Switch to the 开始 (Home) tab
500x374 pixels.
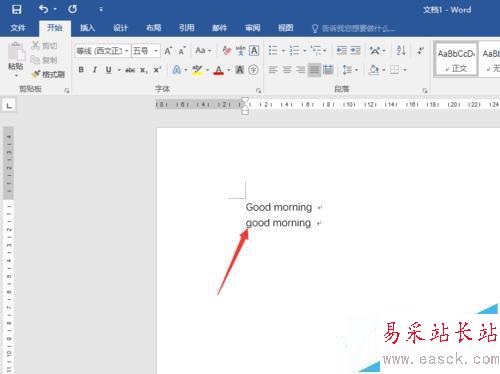pyautogui.click(x=55, y=28)
